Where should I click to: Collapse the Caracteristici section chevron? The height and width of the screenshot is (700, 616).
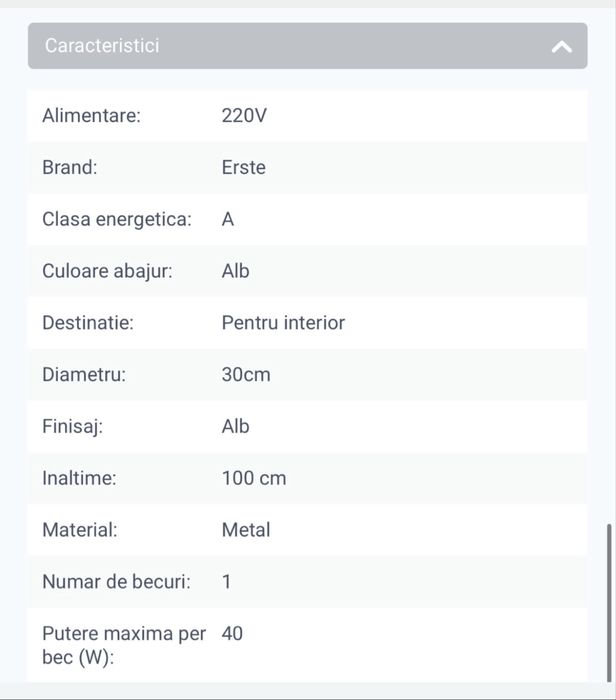click(x=562, y=46)
